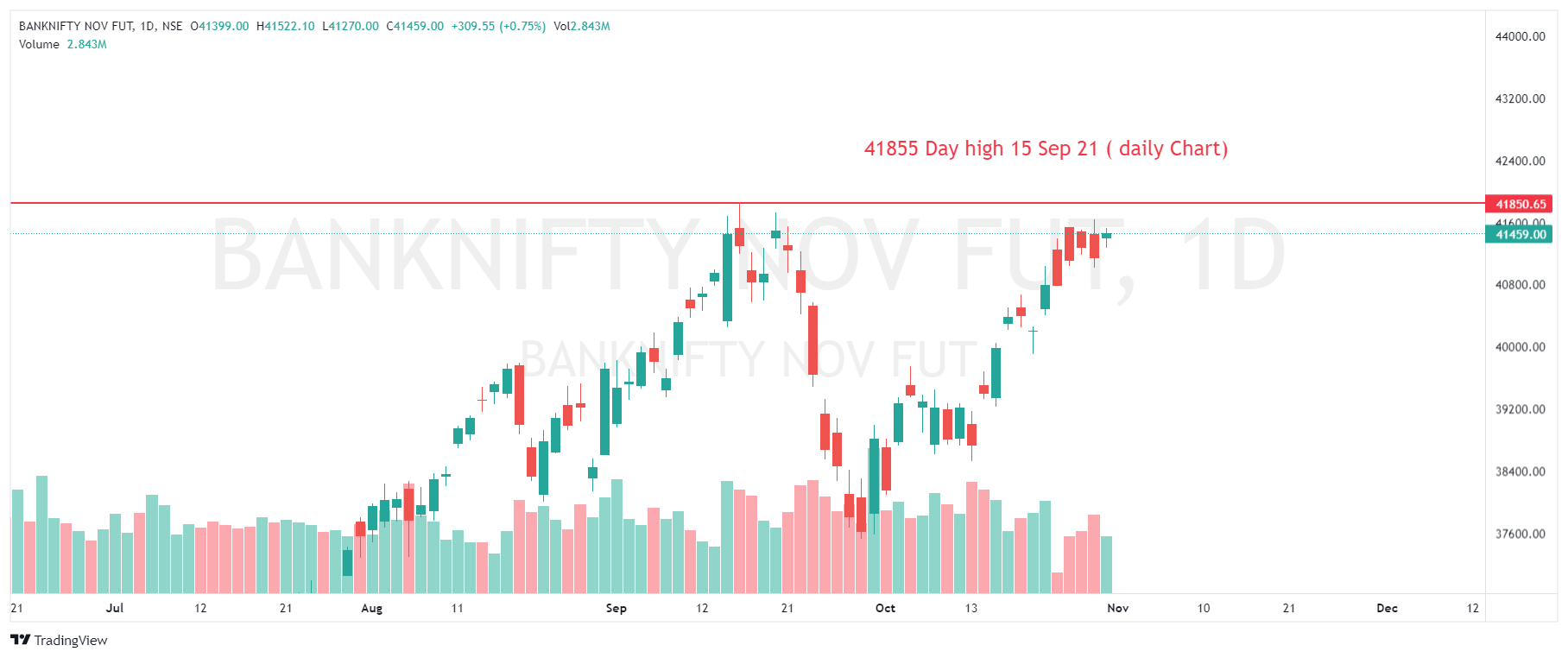The image size is (1568, 658).
Task: Click the 37600.00 price scale label
Action: pyautogui.click(x=1520, y=534)
